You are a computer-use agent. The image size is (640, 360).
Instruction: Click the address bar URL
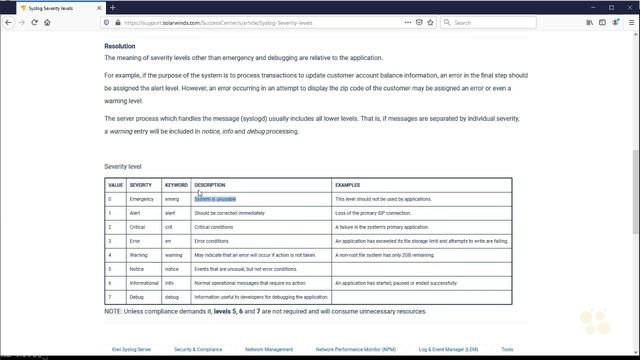(x=218, y=23)
